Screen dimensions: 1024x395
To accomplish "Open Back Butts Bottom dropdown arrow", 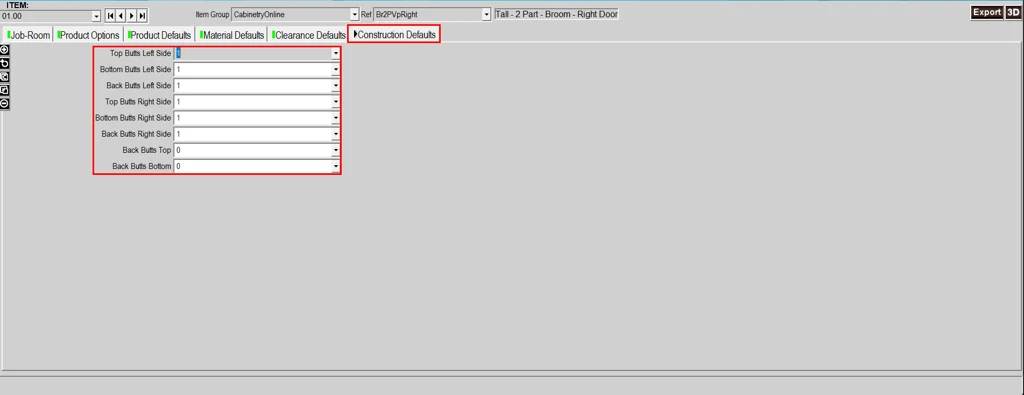I will 336,167.
